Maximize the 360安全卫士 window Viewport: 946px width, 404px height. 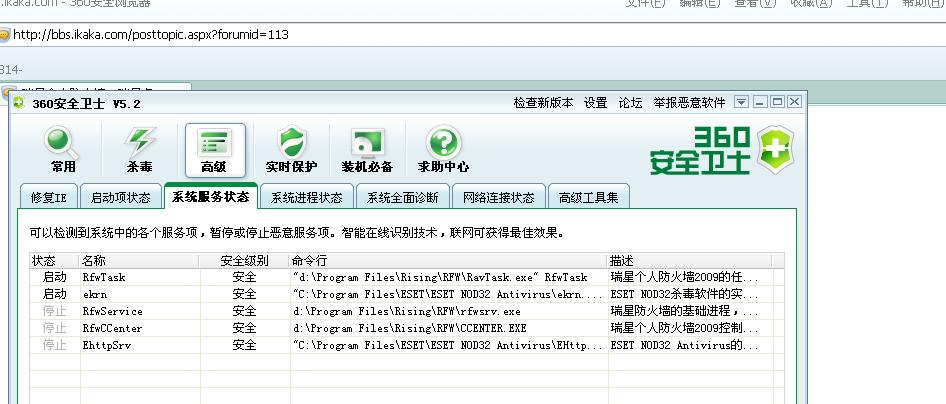777,102
